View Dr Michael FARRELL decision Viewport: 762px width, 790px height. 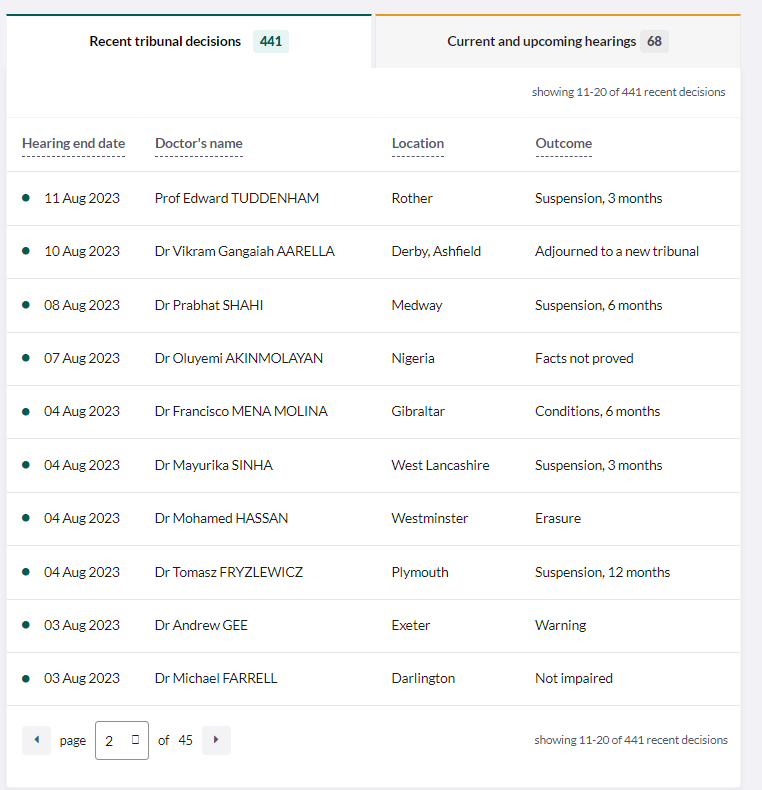216,679
